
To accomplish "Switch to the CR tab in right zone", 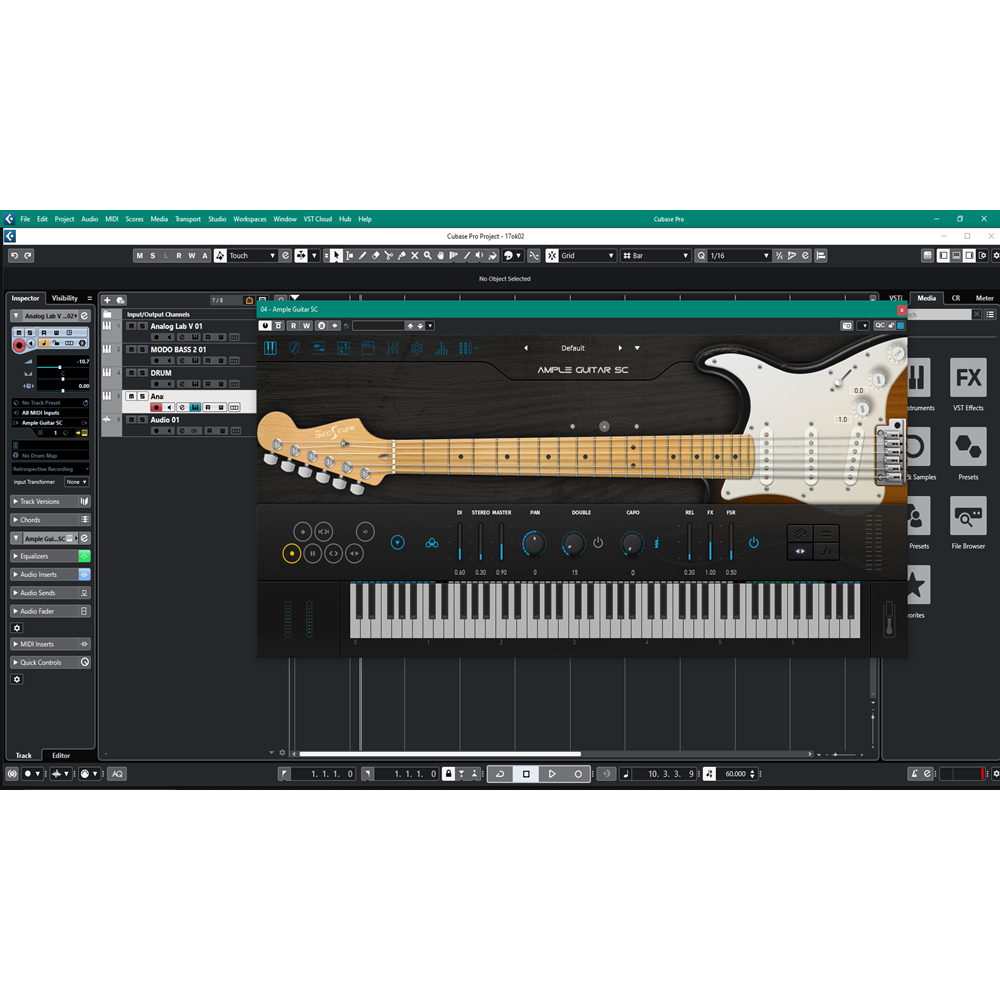I will pos(956,298).
